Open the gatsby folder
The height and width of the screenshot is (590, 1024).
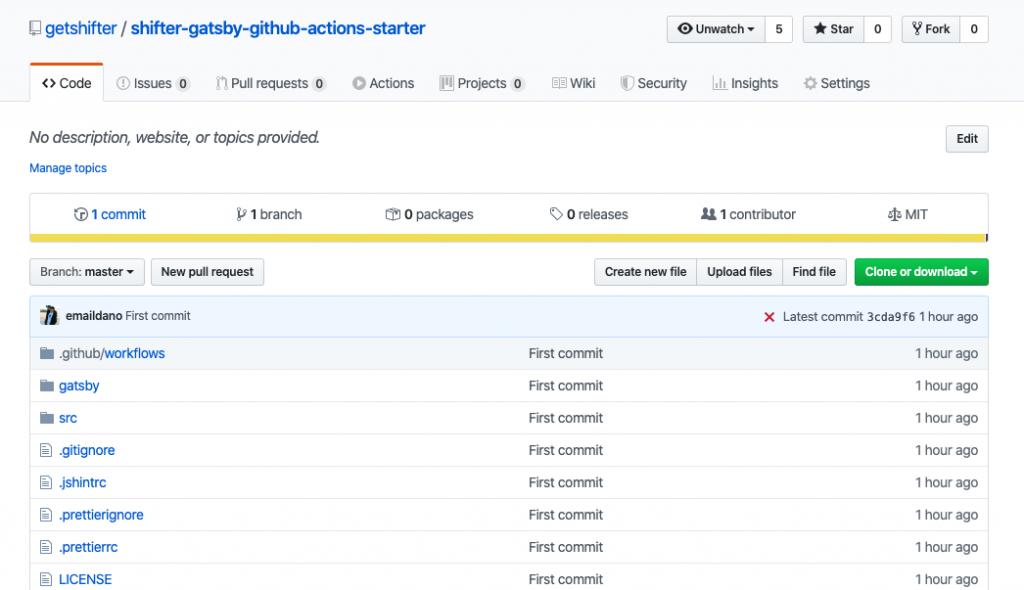coord(79,385)
